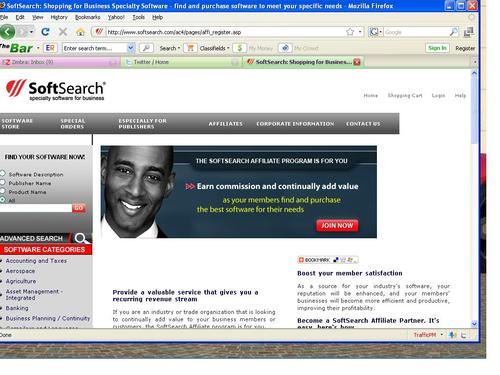Viewport: 500px width, 375px height.
Task: Open the Bookmarks menu
Action: point(87,17)
